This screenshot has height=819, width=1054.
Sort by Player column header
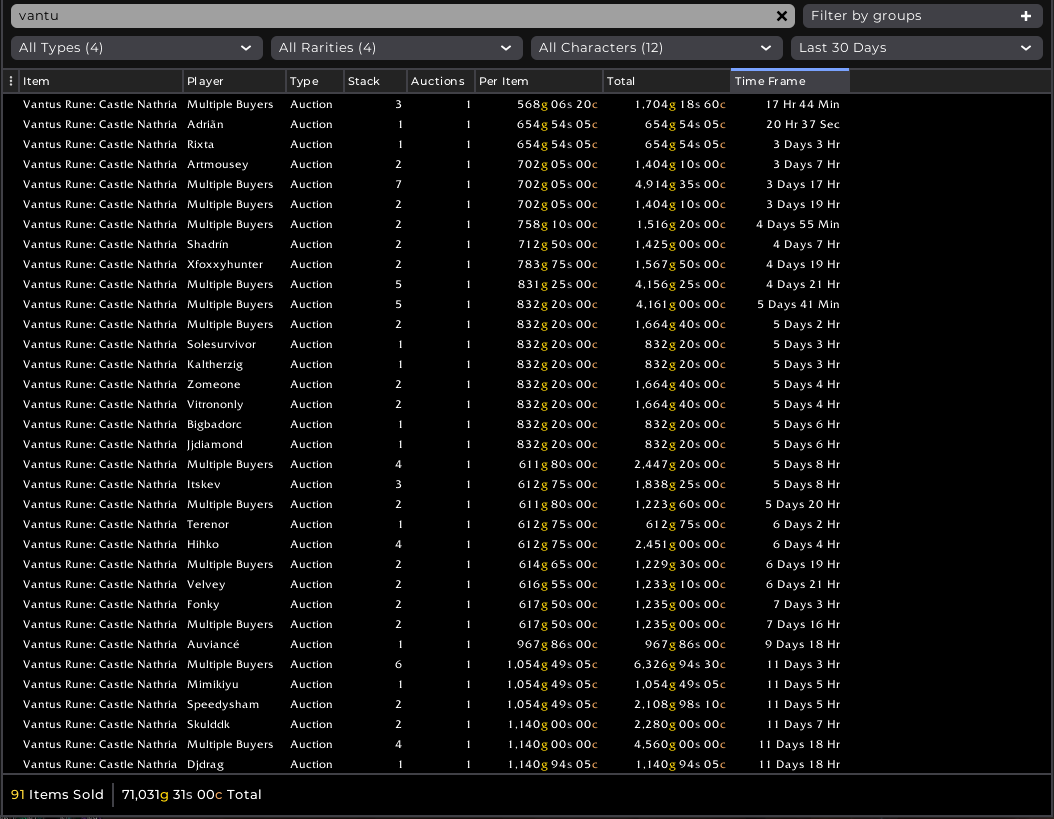(234, 81)
